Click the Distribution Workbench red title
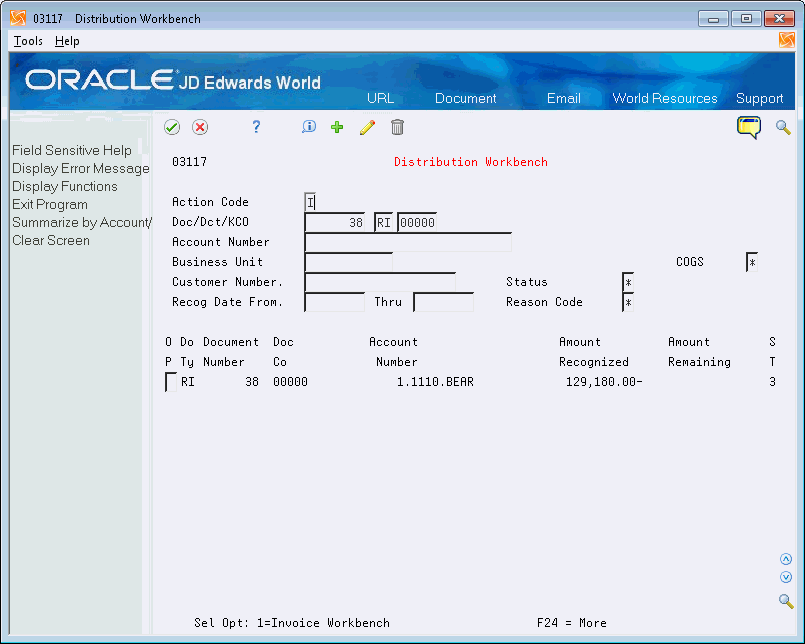Viewport: 805px width, 644px height. tap(471, 162)
